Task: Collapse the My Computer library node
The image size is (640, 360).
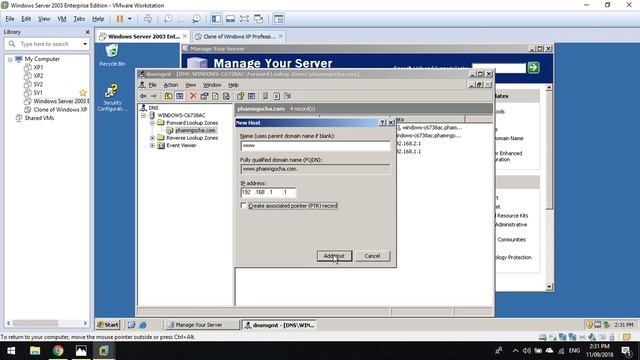Action: [10, 60]
